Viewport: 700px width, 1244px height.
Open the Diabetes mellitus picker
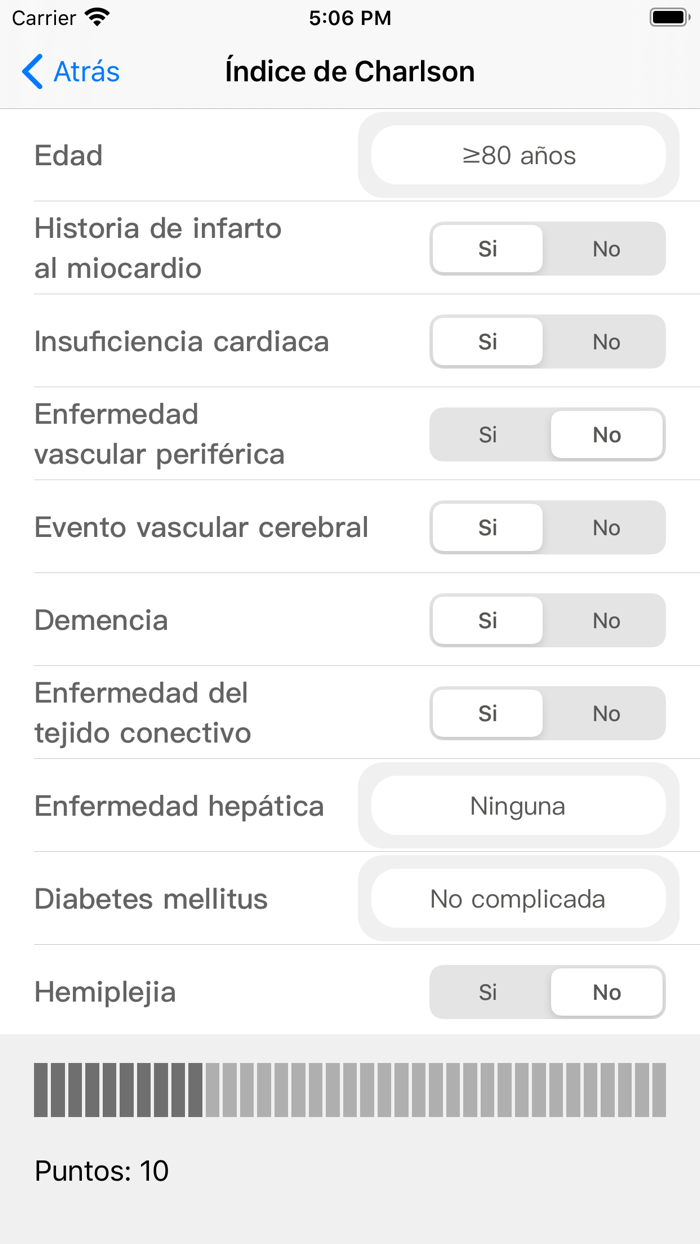click(518, 899)
